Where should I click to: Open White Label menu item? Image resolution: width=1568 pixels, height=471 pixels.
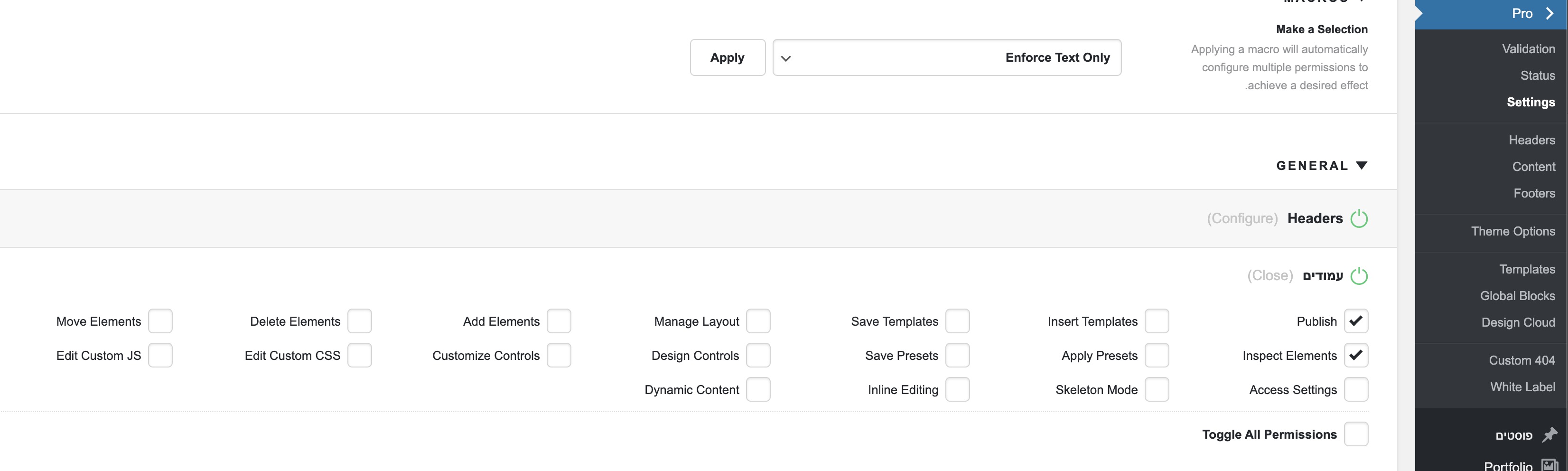click(x=1522, y=387)
